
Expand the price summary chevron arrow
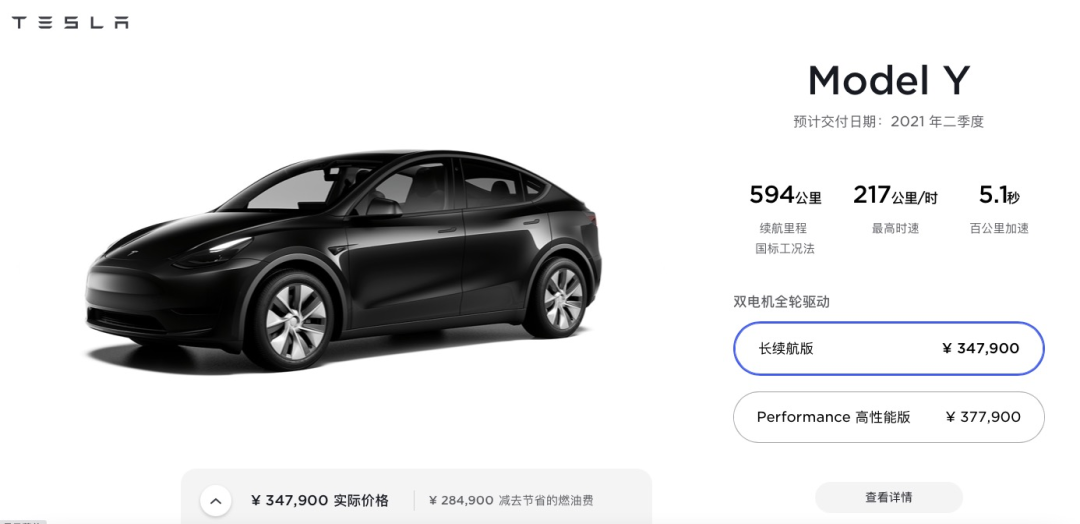click(x=216, y=501)
